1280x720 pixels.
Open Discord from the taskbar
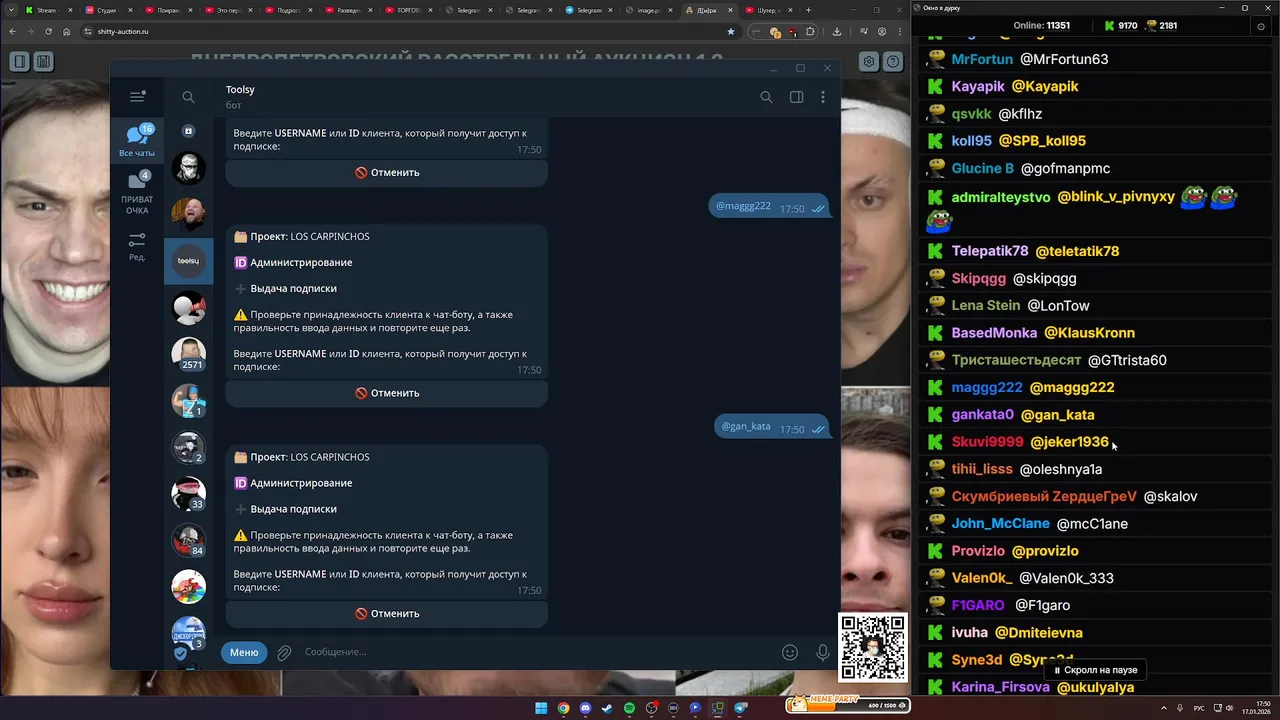585,708
